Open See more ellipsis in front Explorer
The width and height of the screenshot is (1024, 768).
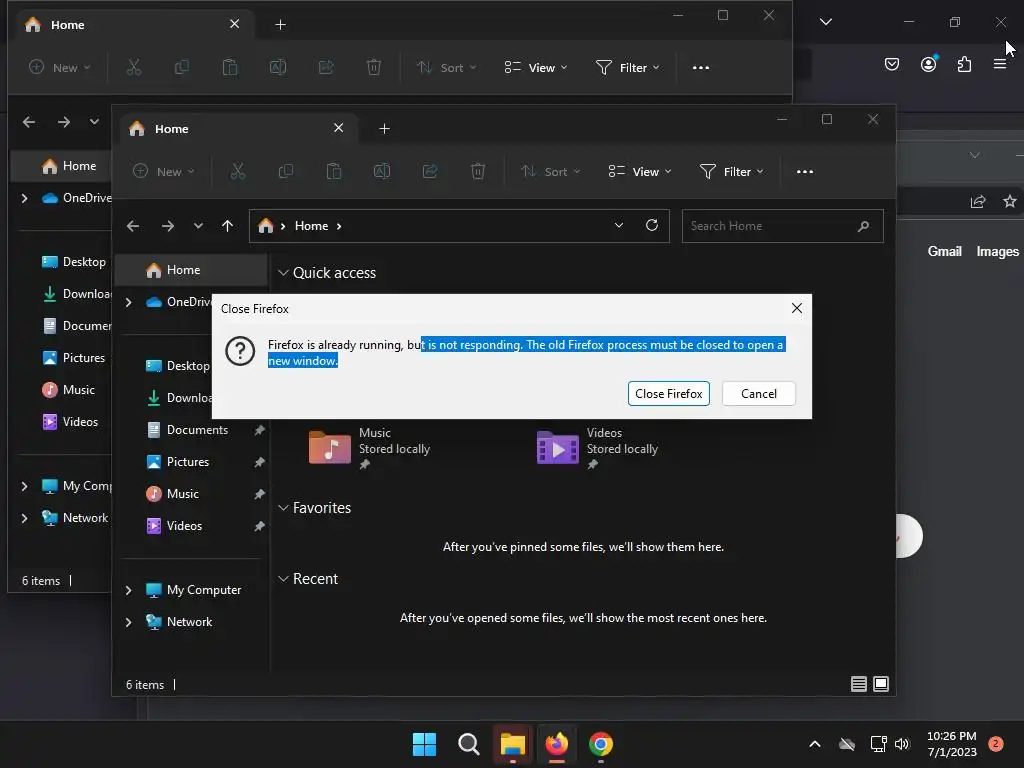(805, 171)
